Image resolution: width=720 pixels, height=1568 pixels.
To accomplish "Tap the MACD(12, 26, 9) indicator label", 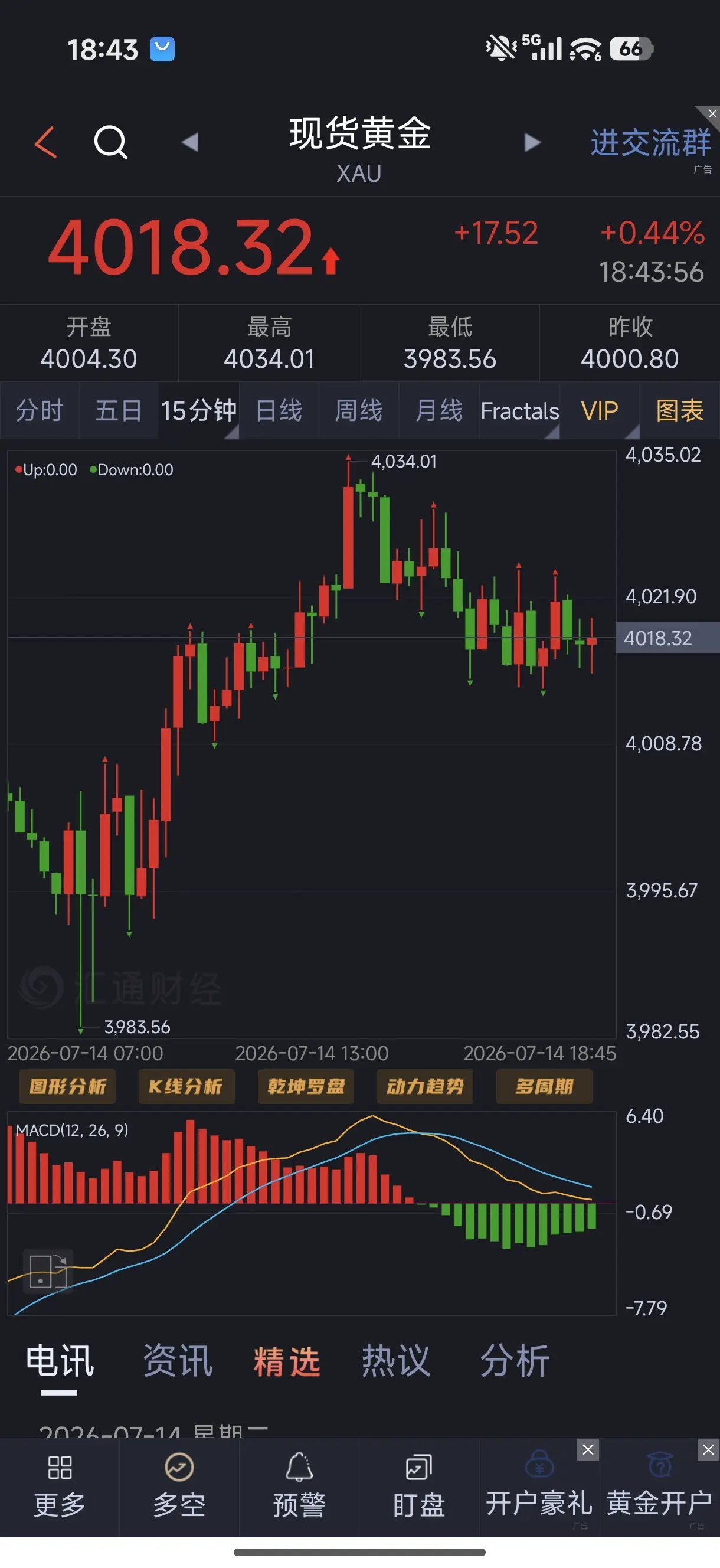I will [x=72, y=1131].
